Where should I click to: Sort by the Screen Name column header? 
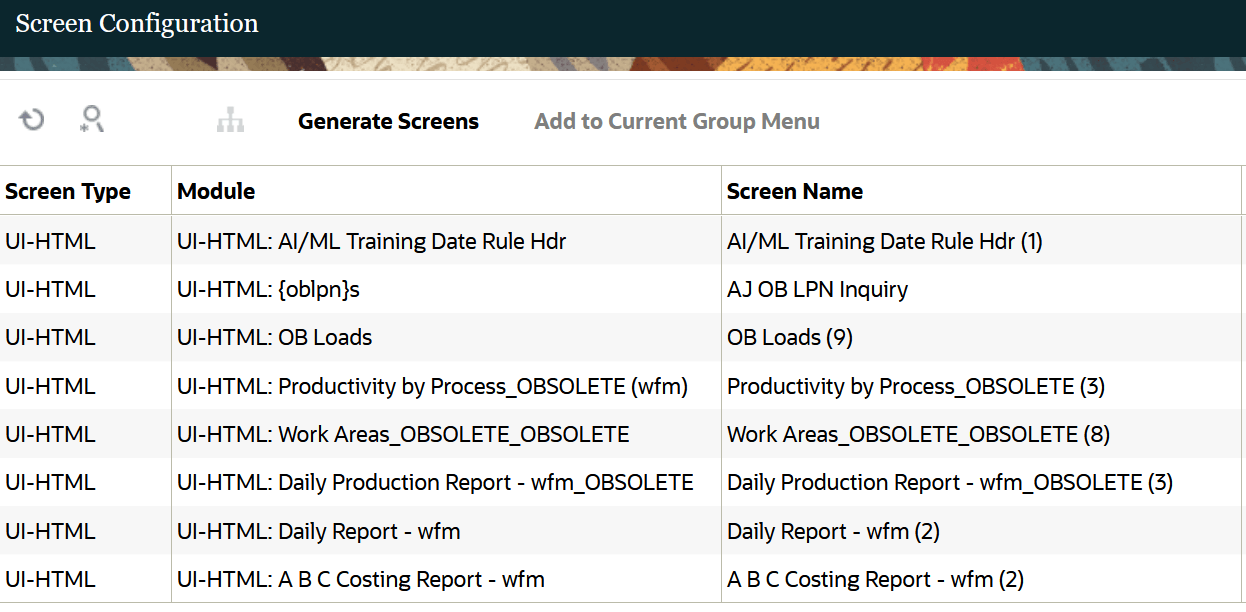pyautogui.click(x=794, y=191)
